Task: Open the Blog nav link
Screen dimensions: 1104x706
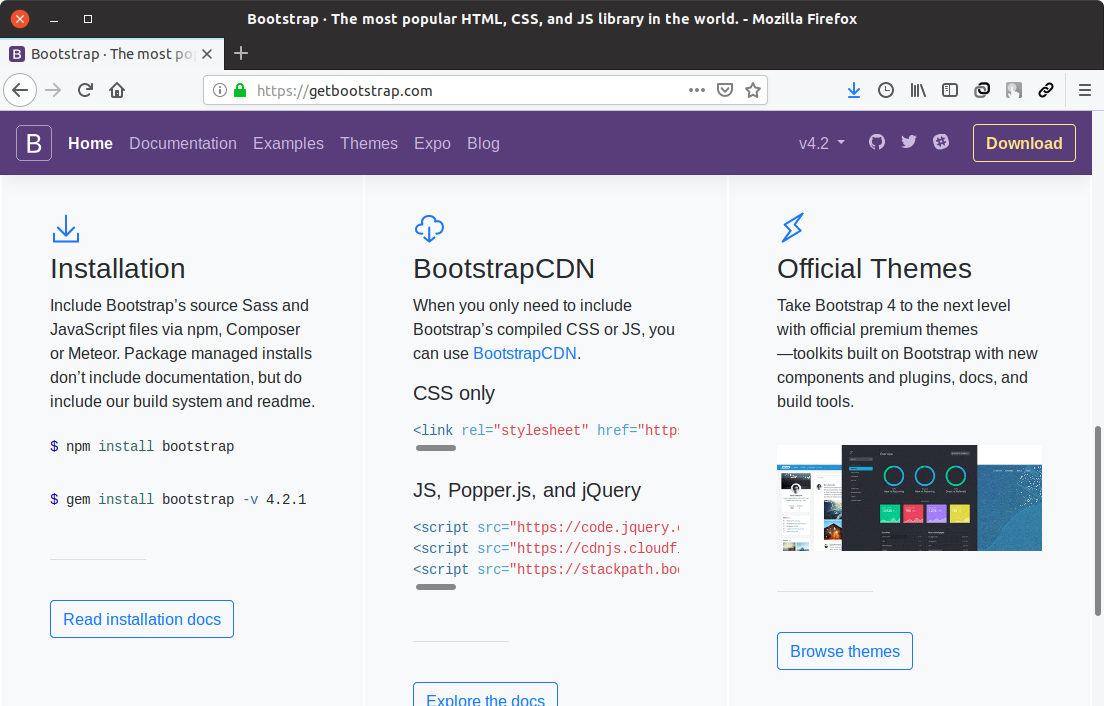Action: tap(483, 143)
